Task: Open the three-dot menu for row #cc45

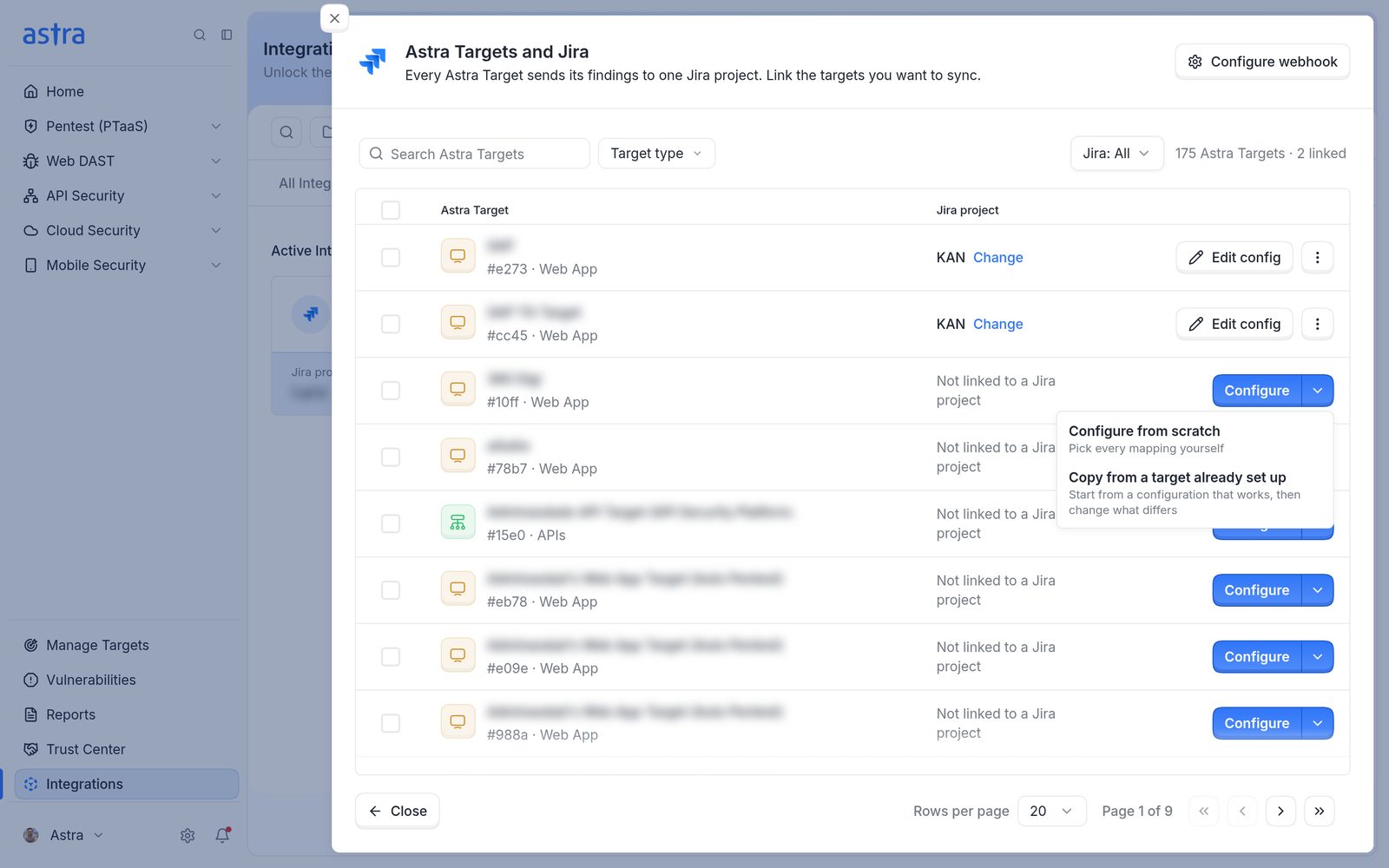Action: (1317, 324)
